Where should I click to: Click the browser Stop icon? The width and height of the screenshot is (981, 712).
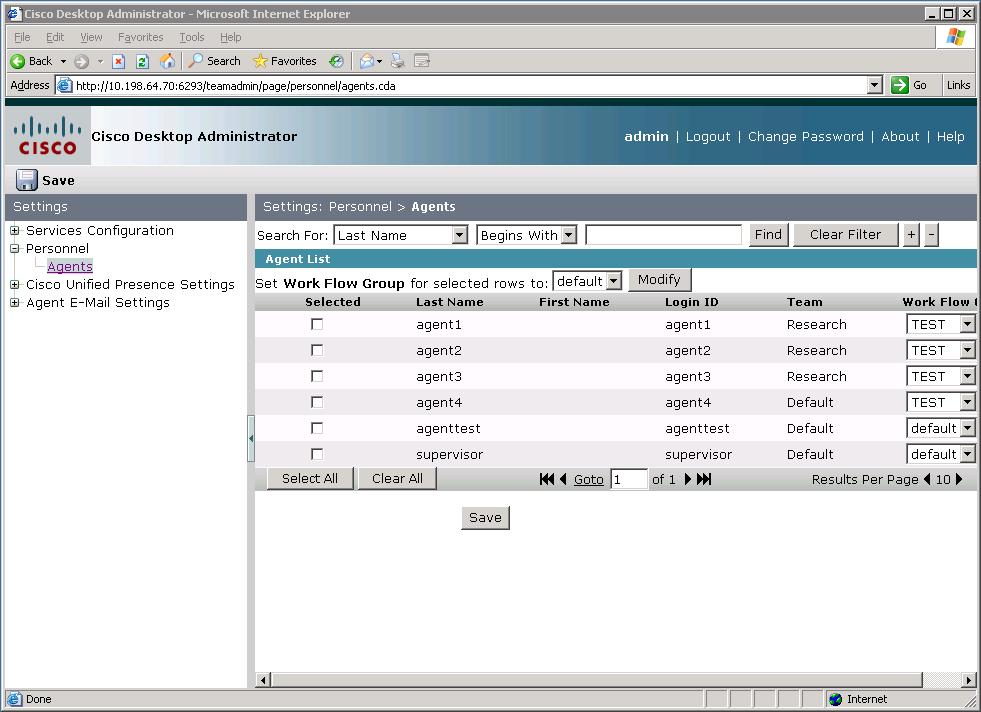118,61
